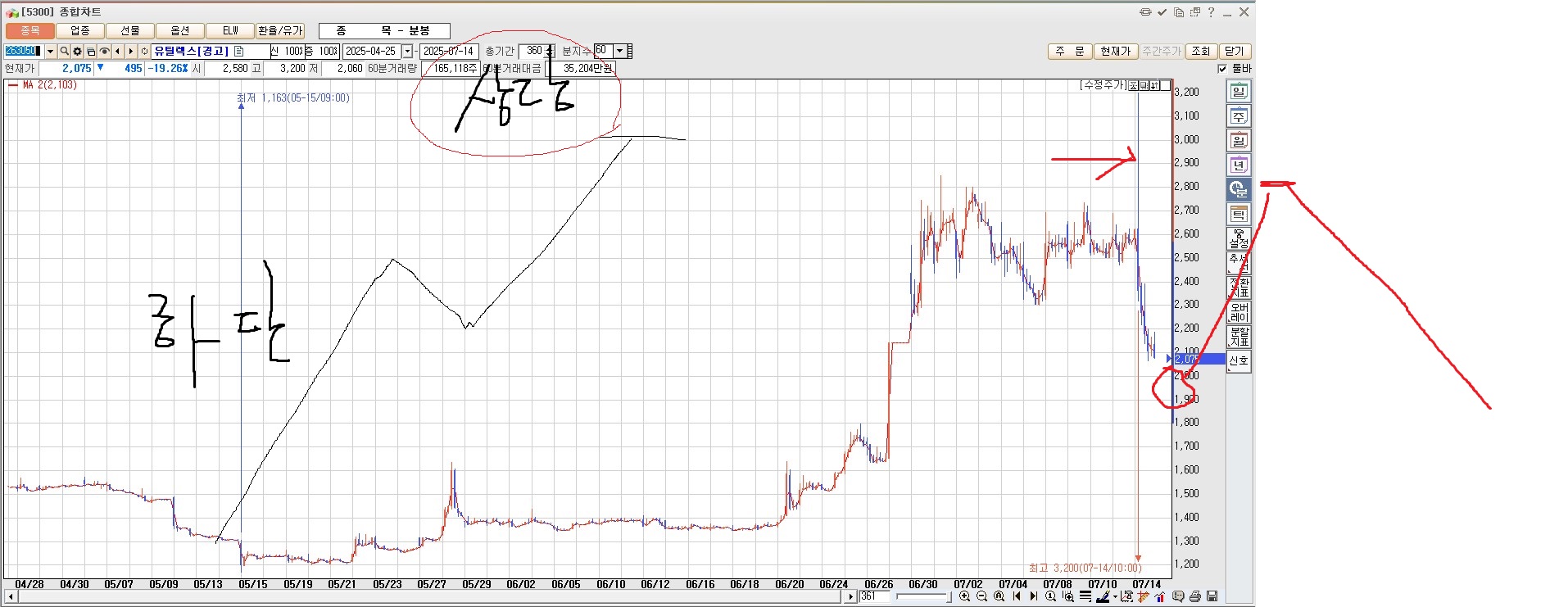This screenshot has width=1568, height=607.
Task: Save chart using floppy disk icon
Action: pyautogui.click(x=1212, y=596)
